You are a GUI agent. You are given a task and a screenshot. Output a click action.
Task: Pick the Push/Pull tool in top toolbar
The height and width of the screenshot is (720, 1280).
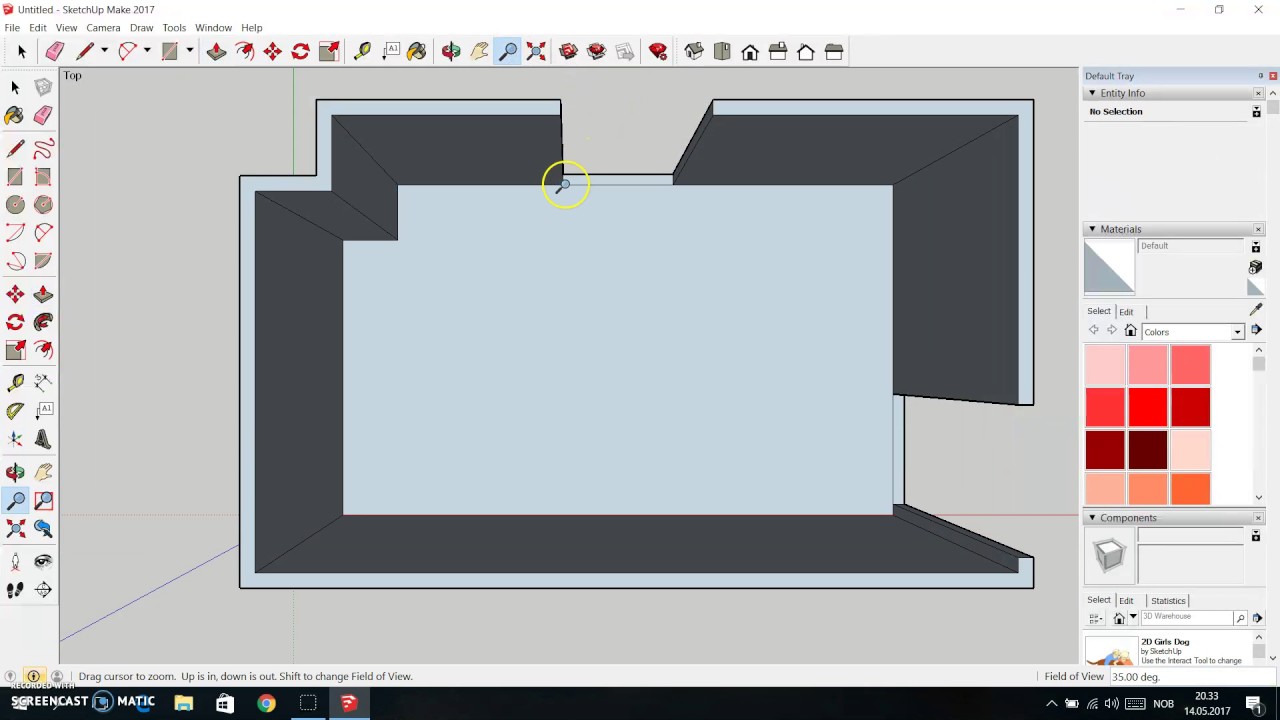click(216, 51)
